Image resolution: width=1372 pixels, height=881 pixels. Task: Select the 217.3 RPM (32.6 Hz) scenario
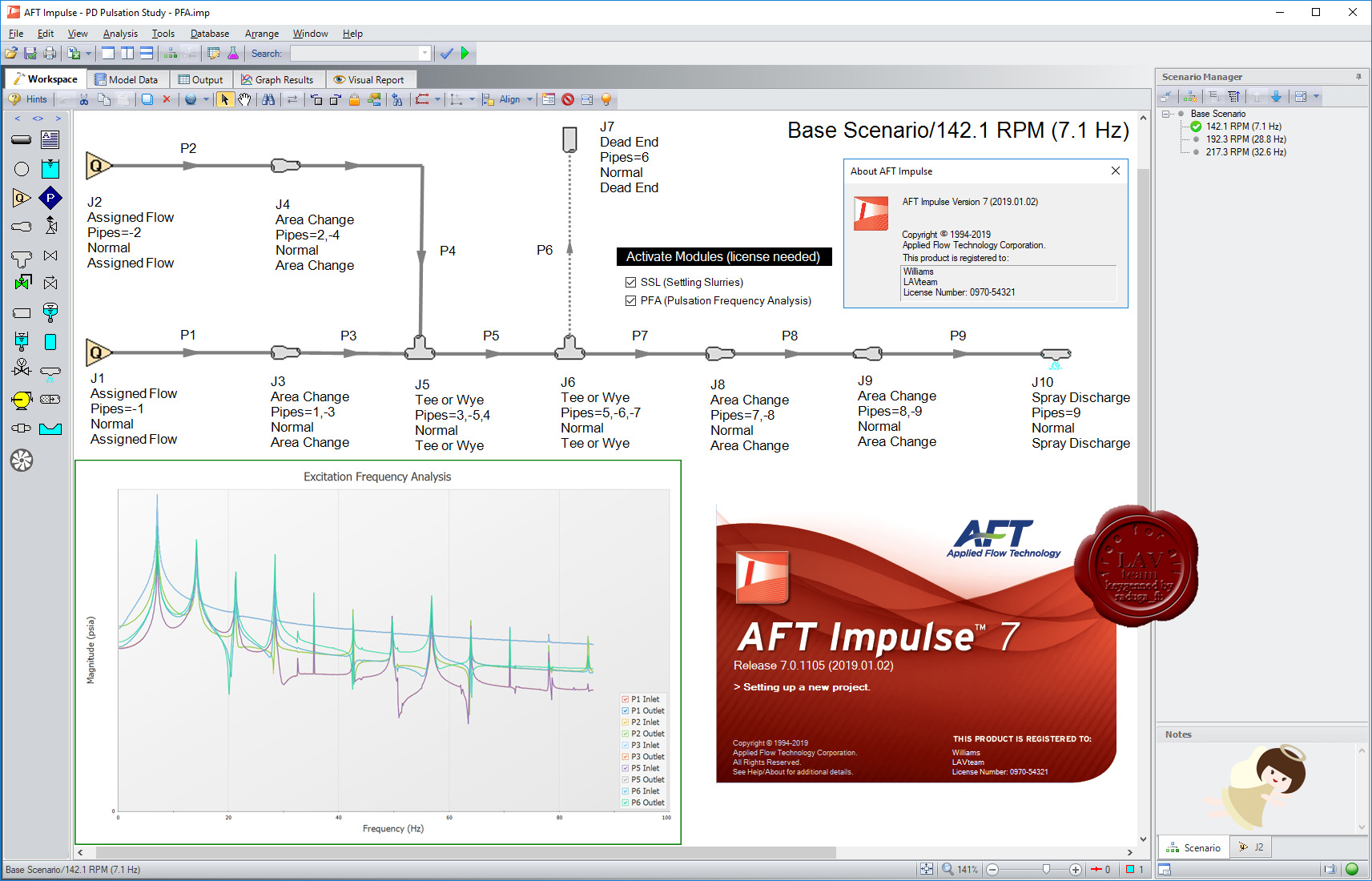point(1245,152)
